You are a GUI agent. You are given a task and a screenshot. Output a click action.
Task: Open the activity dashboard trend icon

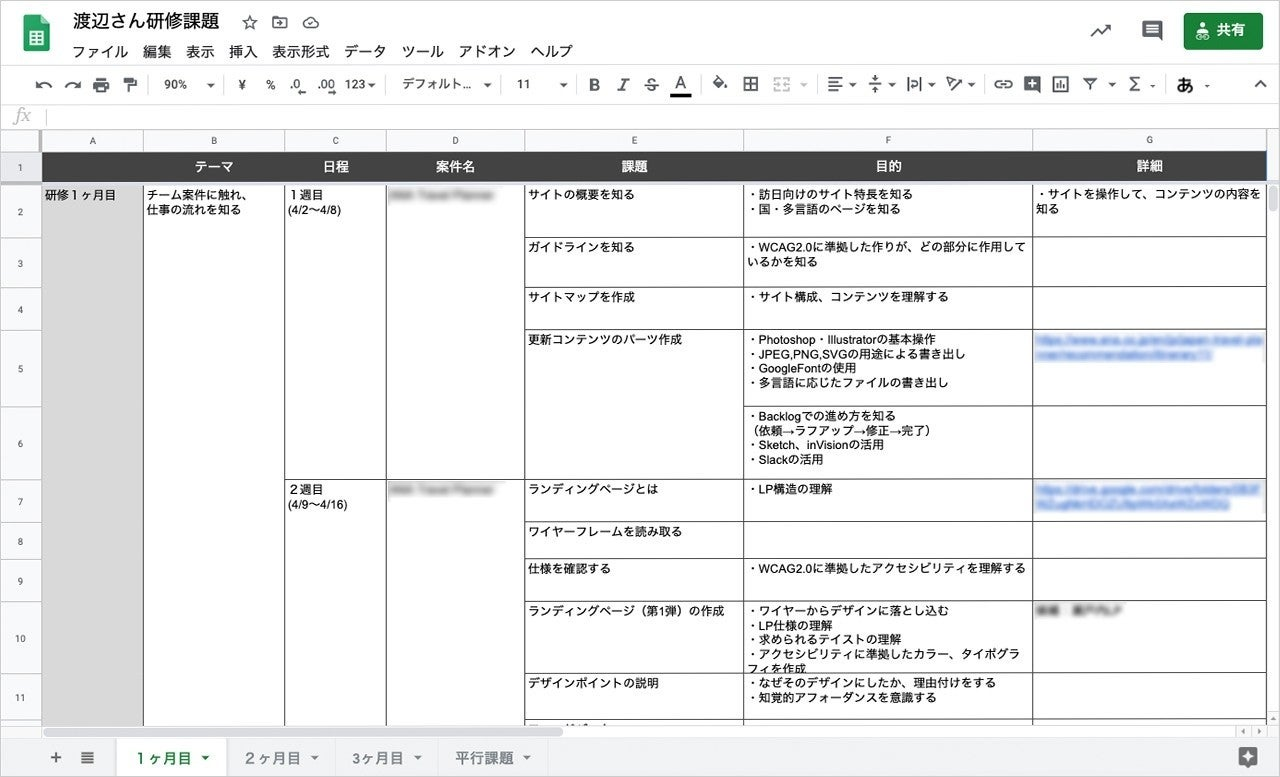[x=1101, y=30]
